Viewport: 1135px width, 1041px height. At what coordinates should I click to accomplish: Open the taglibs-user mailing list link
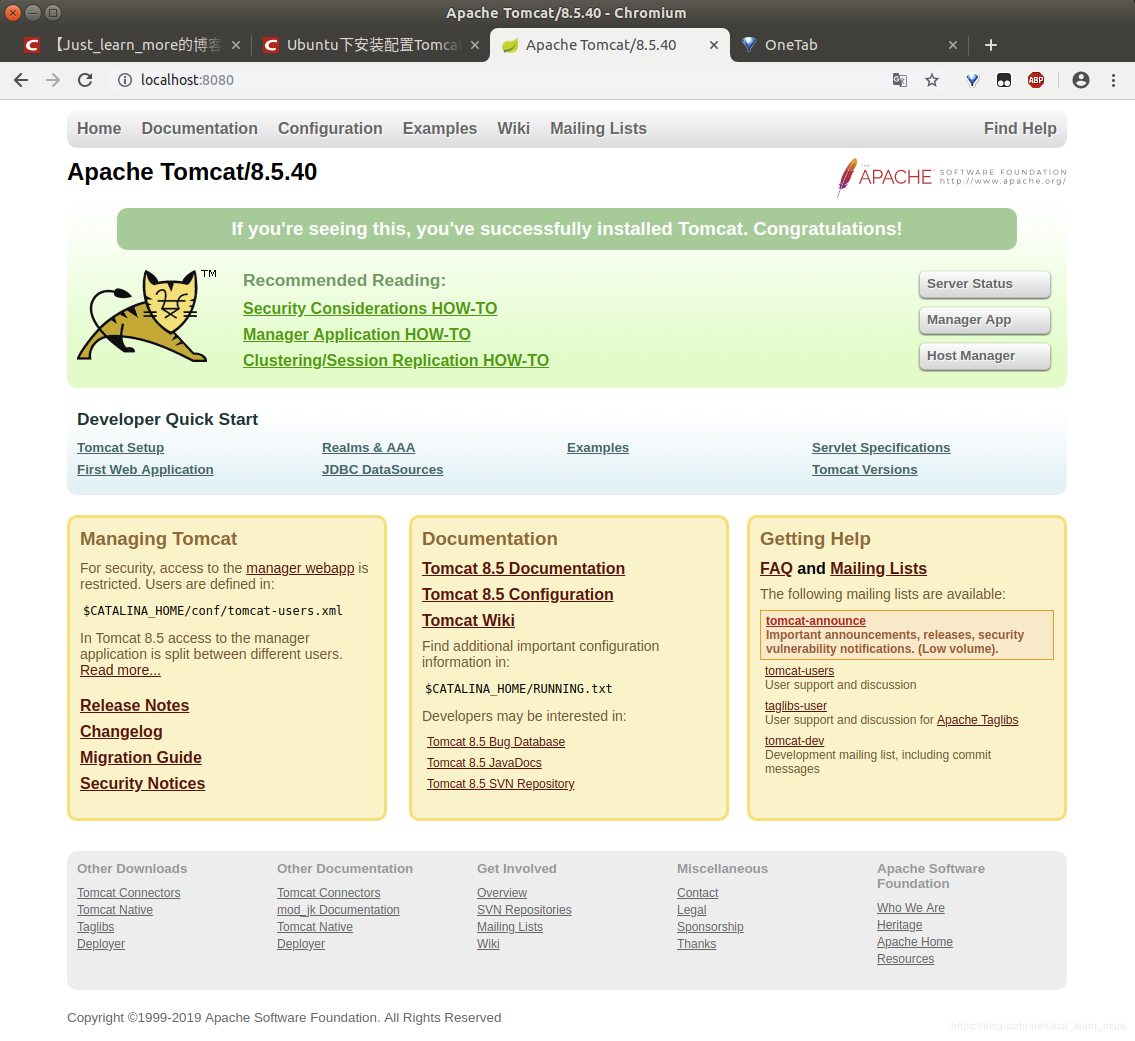click(796, 706)
